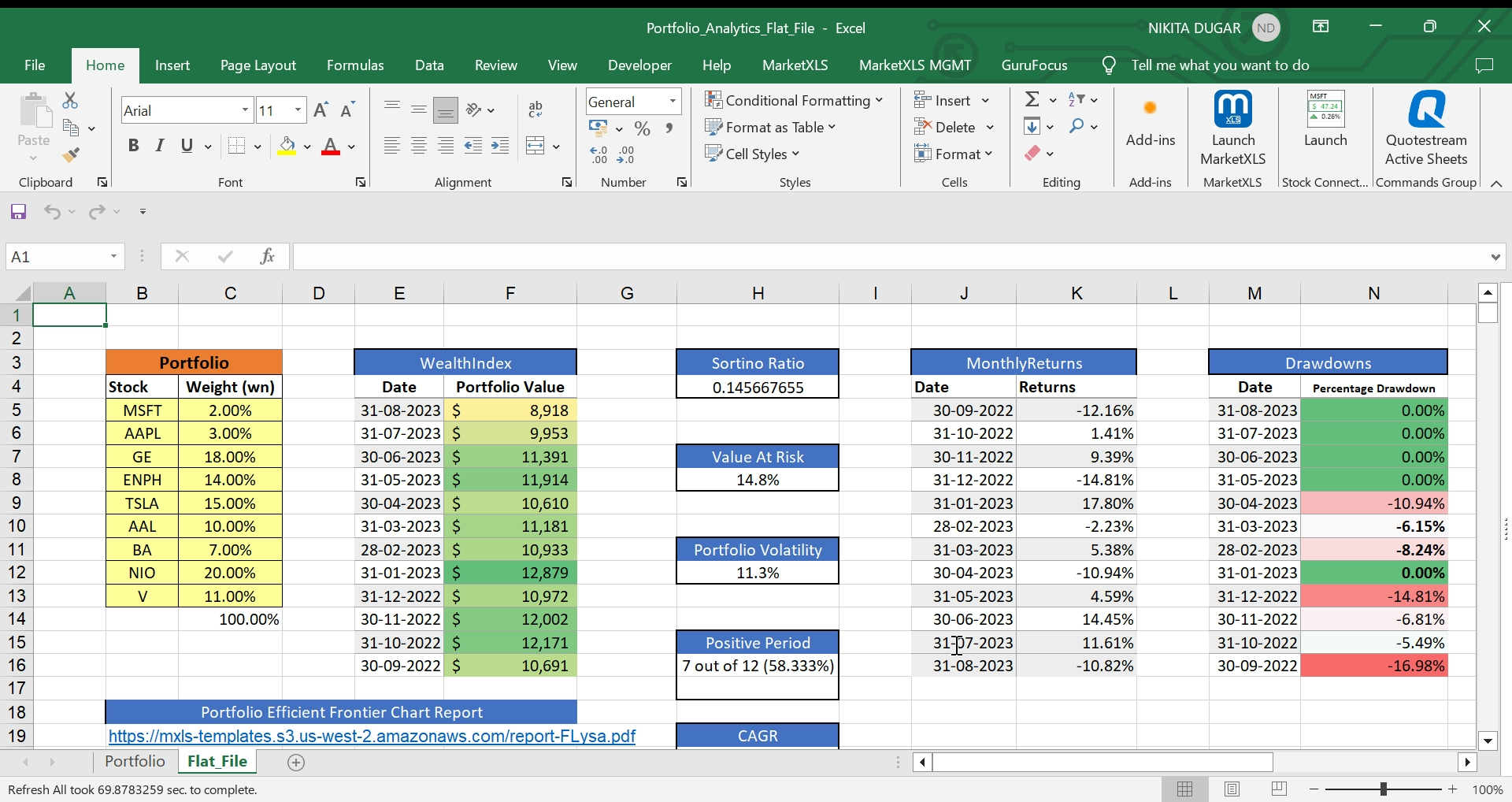Add a new sheet with plus icon
This screenshot has width=1512, height=802.
point(296,763)
